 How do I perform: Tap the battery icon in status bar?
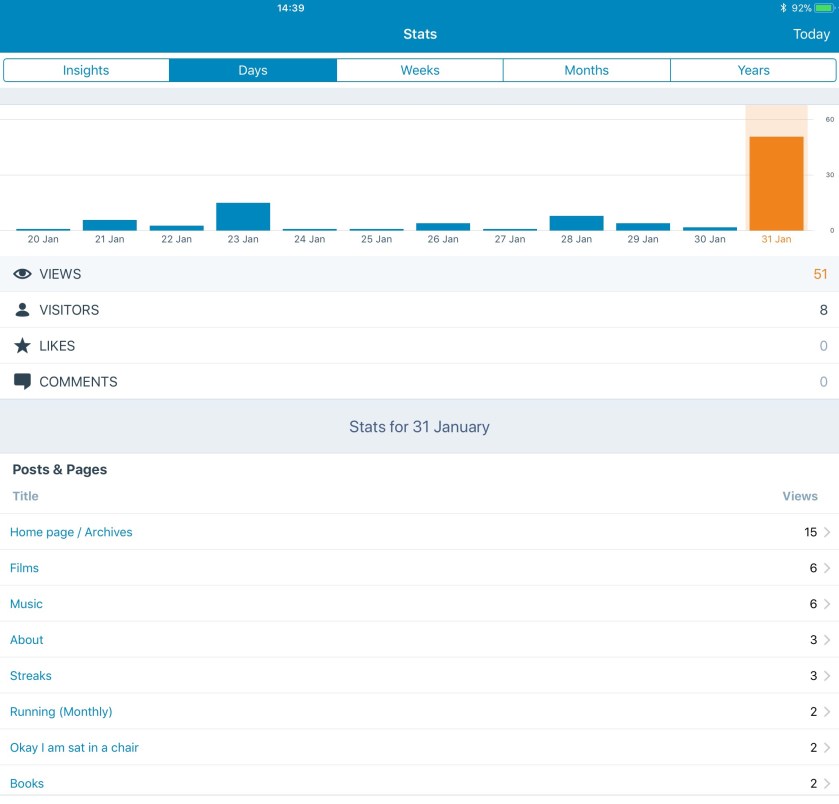pos(824,8)
